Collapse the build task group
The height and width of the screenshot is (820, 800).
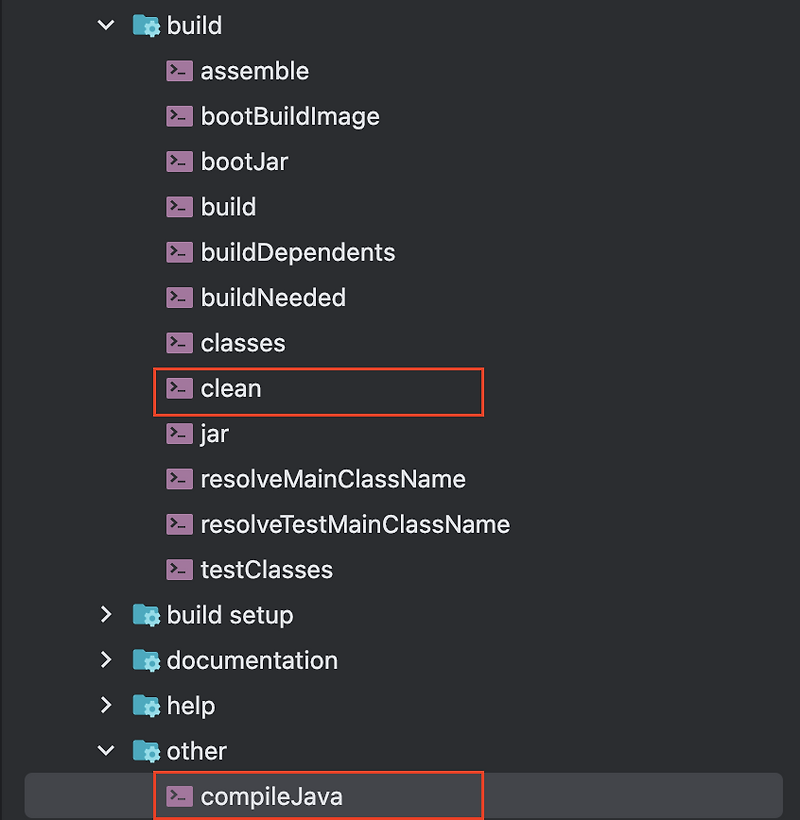(x=106, y=25)
